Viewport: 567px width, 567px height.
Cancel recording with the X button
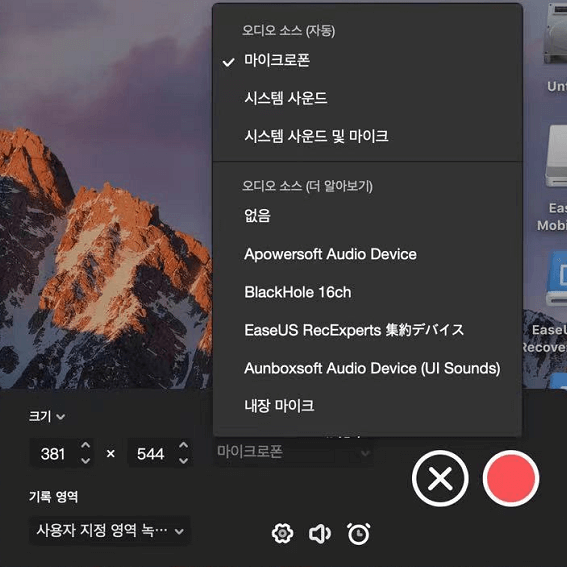(440, 478)
